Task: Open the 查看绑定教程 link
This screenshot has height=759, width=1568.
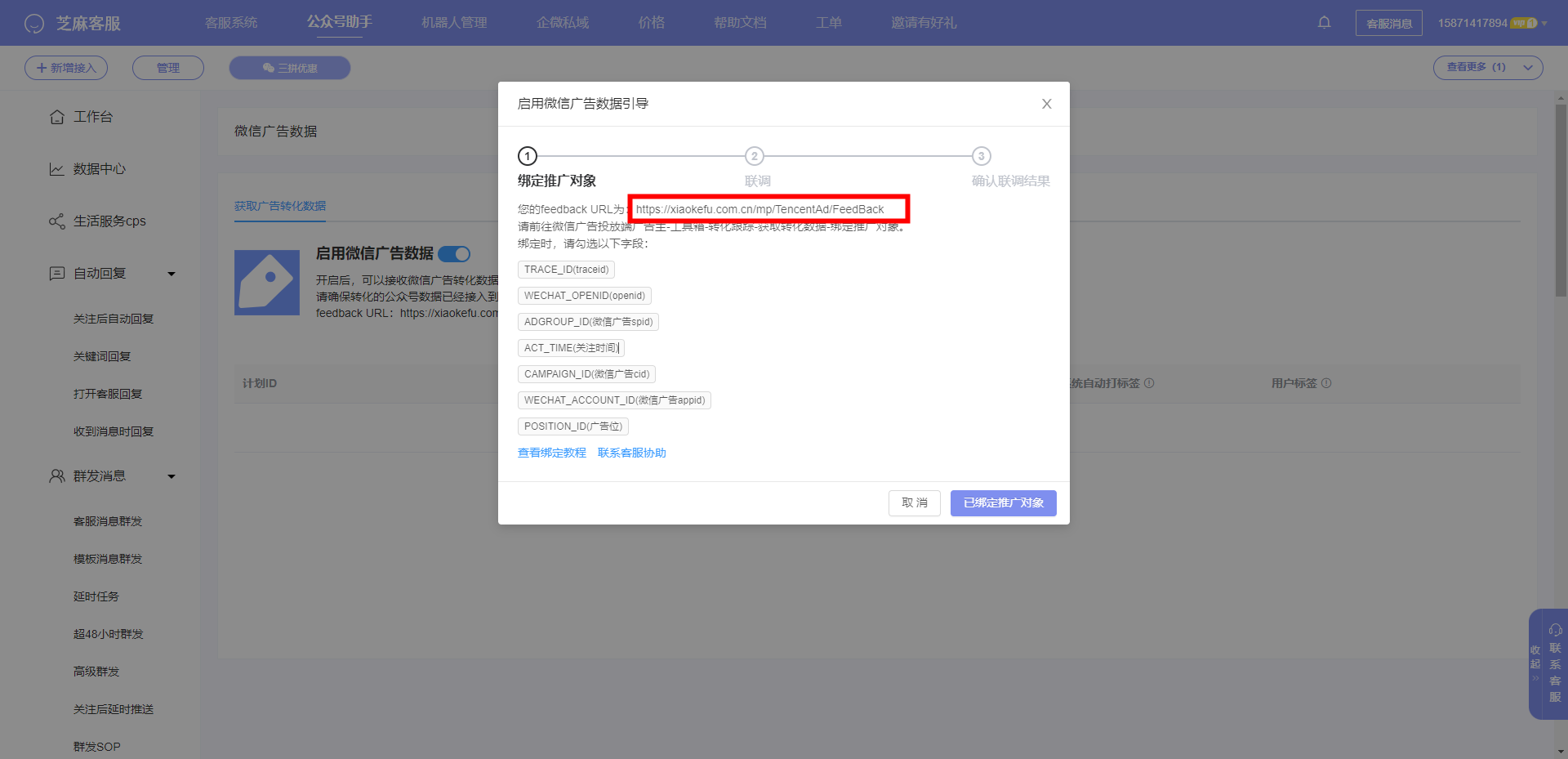Action: coord(552,453)
